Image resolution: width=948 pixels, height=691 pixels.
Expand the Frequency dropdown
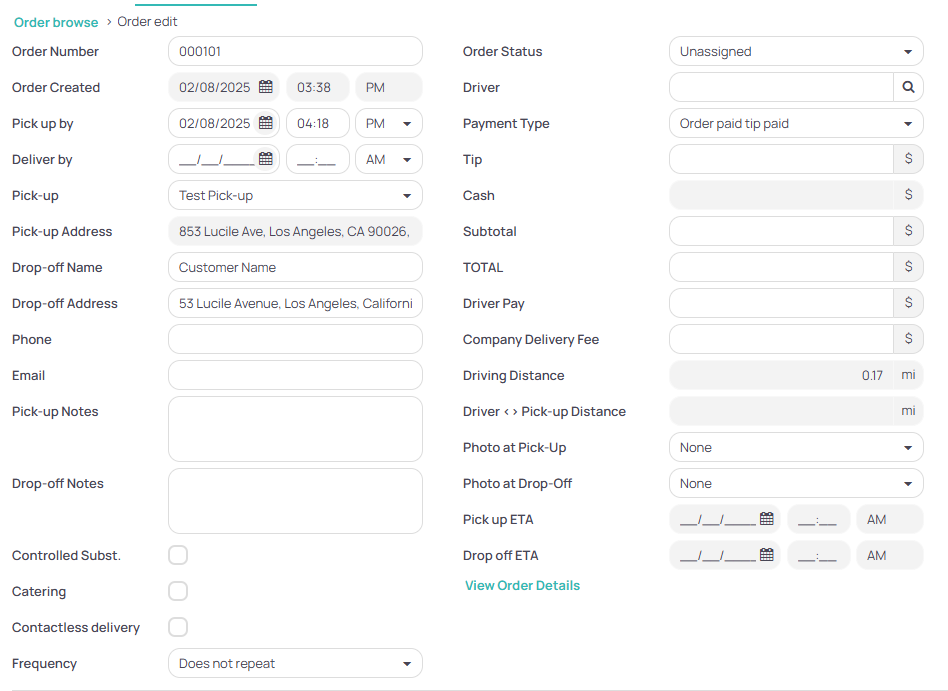[295, 663]
